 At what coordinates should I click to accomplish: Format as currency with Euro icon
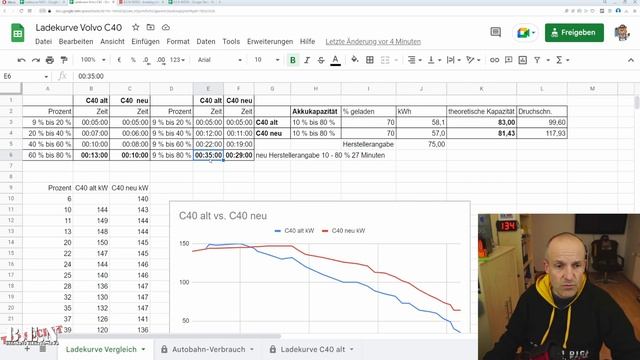[x=119, y=60]
